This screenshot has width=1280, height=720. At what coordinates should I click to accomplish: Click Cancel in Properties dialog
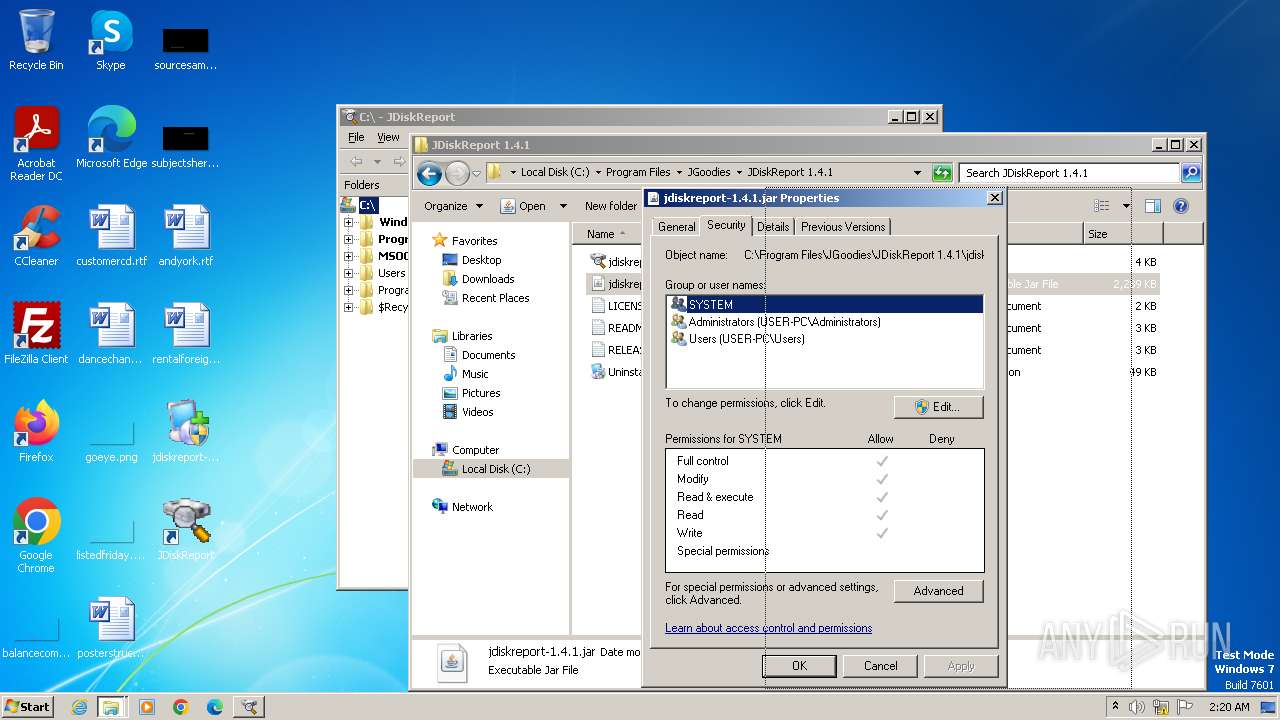[x=880, y=666]
